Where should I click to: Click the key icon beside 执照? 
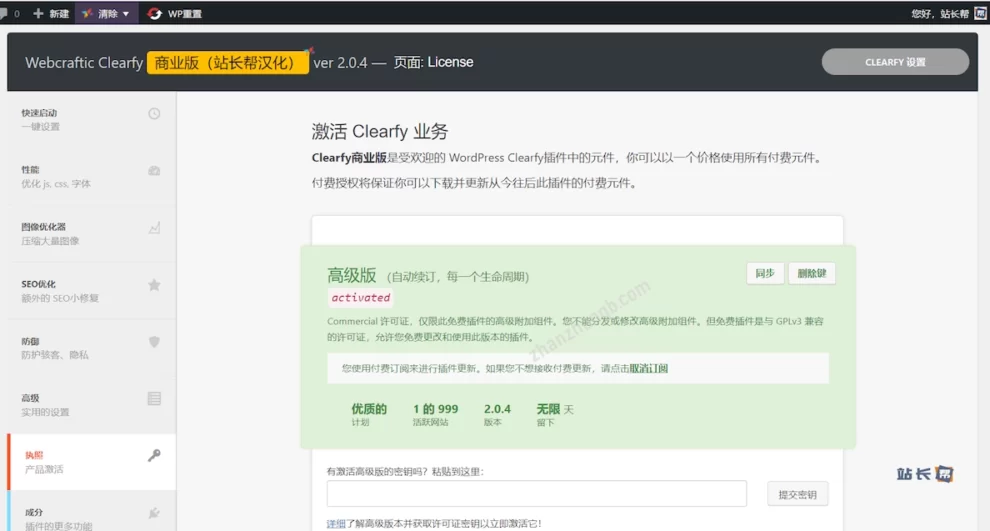coord(154,456)
